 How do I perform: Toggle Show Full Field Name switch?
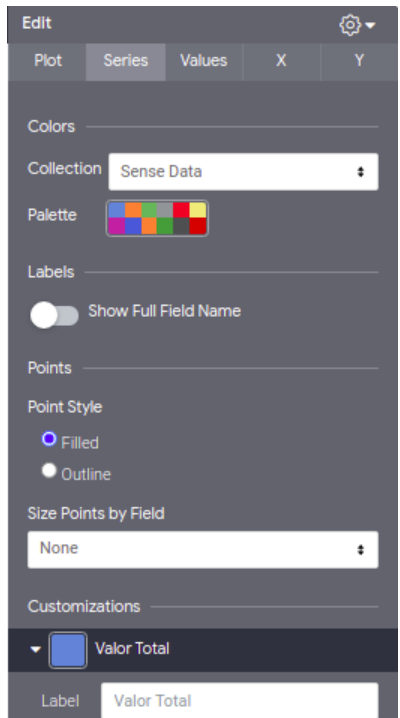[x=54, y=315]
